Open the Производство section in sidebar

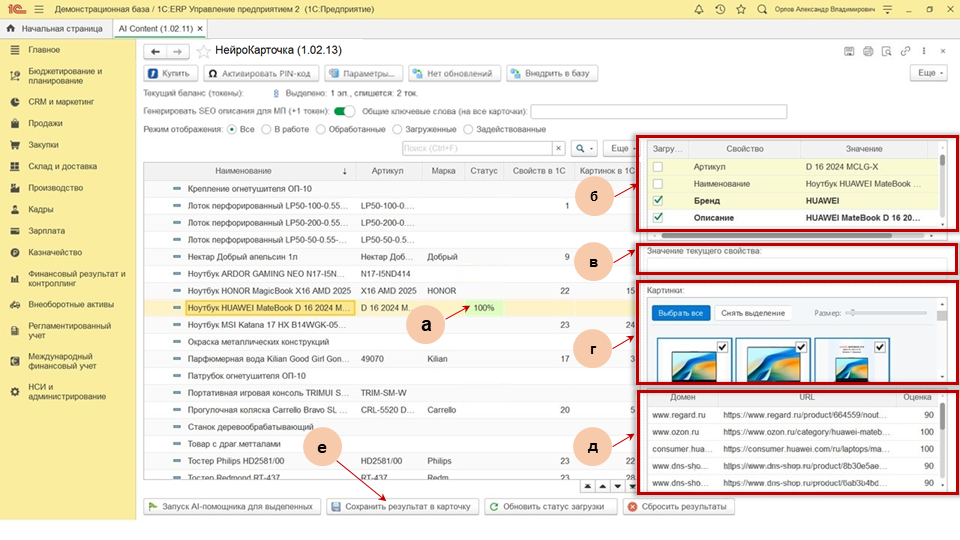click(55, 188)
